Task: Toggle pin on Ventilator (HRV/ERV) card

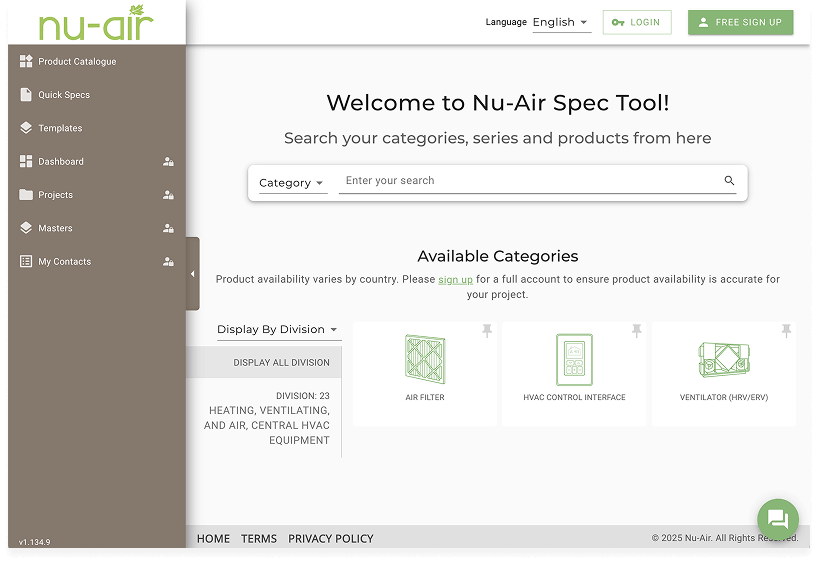Action: click(x=786, y=331)
